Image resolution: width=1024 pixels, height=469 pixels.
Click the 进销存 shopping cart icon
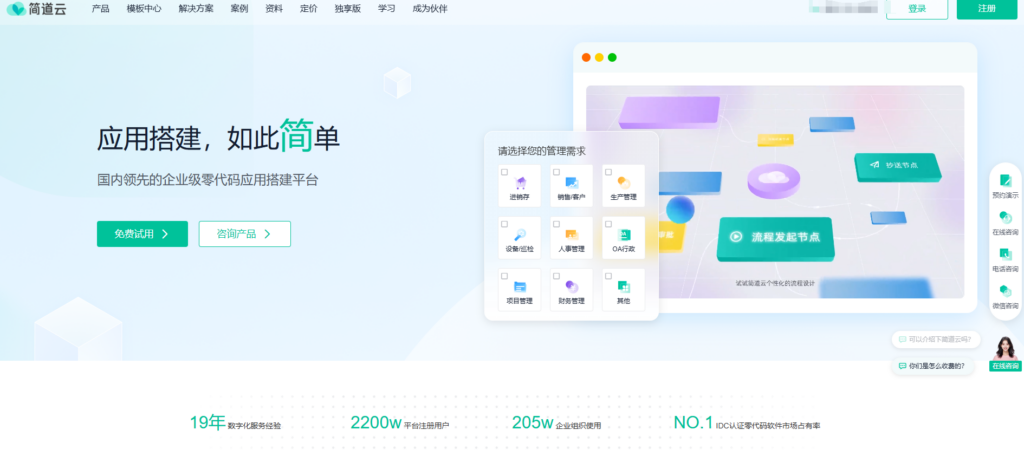(519, 182)
